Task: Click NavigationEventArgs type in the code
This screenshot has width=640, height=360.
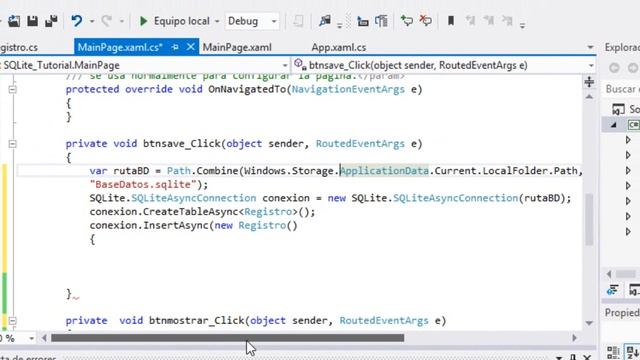Action: point(348,89)
